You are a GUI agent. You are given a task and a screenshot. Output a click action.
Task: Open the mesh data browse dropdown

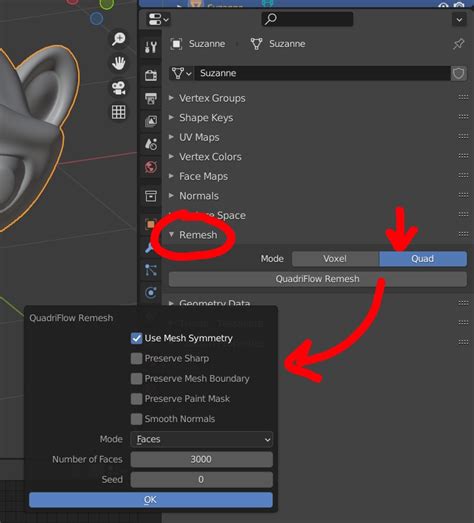click(x=181, y=73)
